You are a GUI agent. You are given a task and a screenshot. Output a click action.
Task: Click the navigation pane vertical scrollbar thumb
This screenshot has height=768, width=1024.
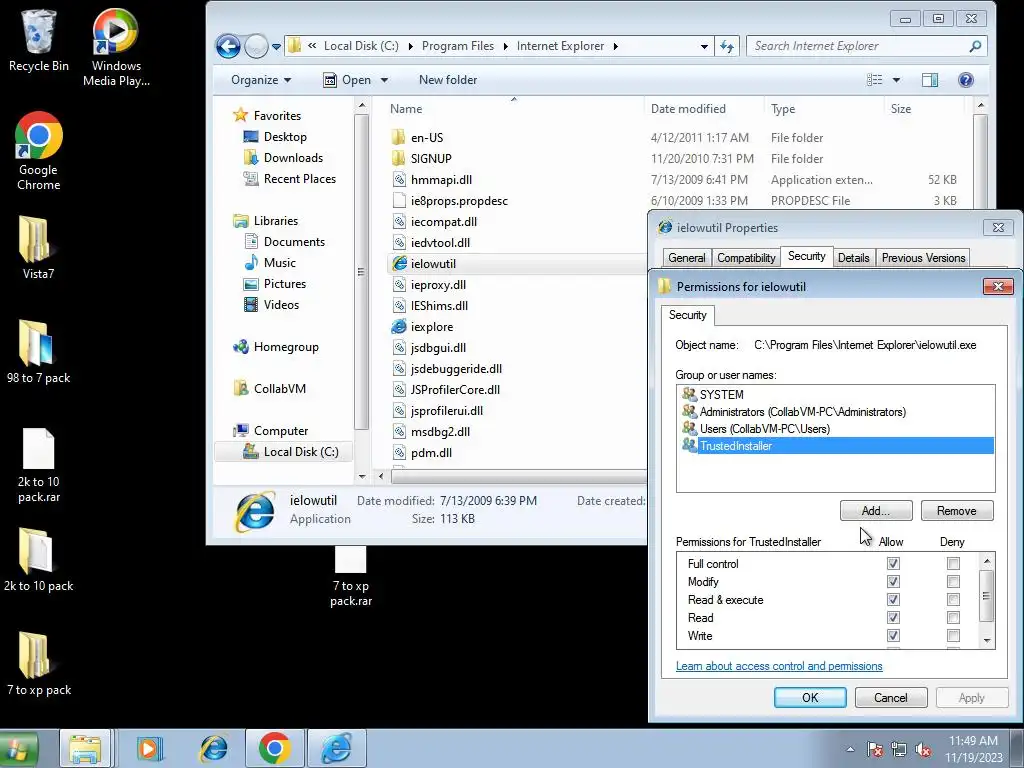pos(361,272)
